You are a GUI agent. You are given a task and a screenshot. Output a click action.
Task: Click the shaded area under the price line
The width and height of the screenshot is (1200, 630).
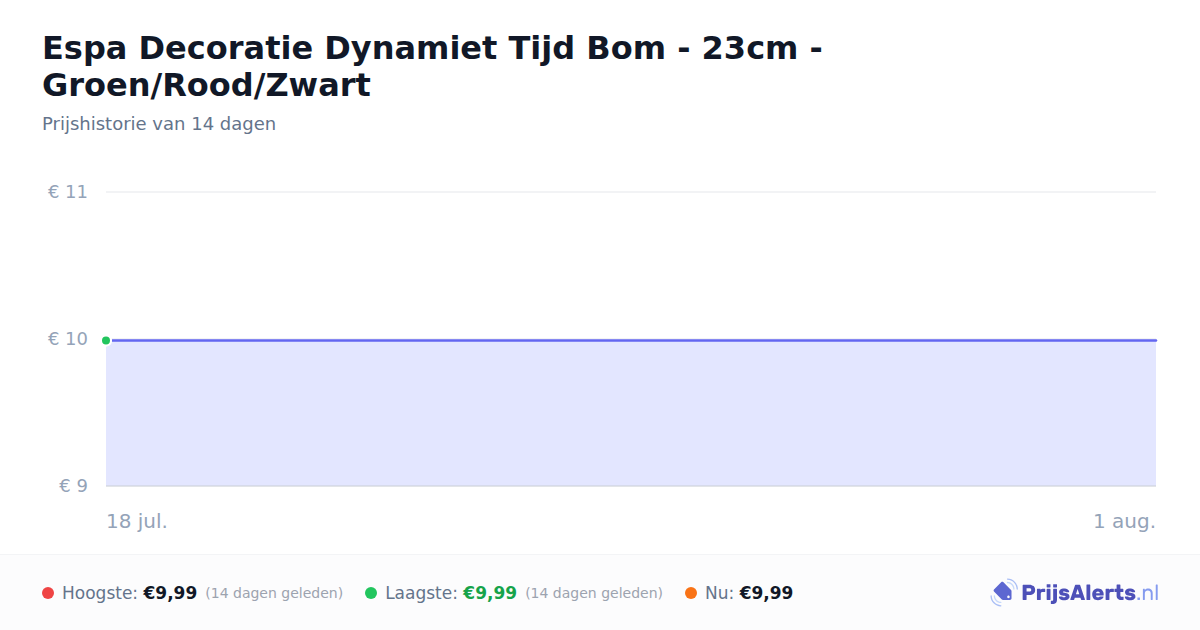pyautogui.click(x=631, y=414)
